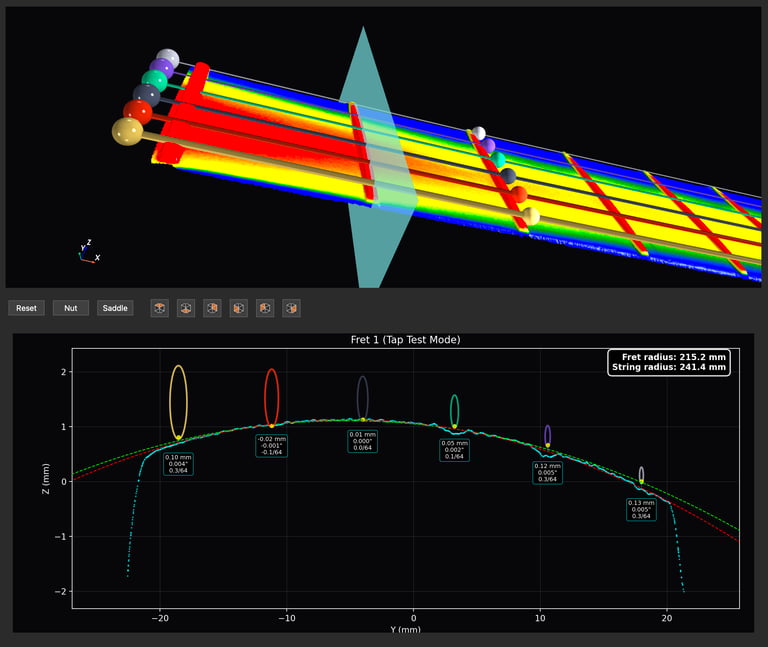Click the 0.12 mm measurement label

[x=548, y=473]
